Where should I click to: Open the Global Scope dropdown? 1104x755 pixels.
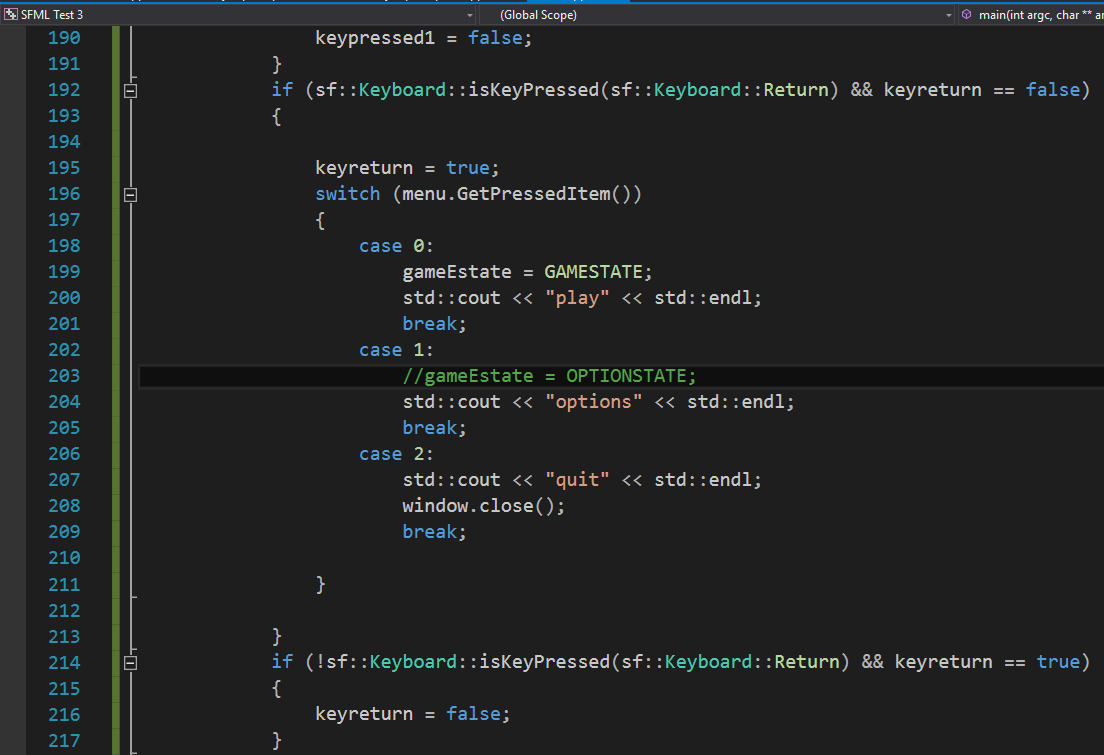pos(948,15)
